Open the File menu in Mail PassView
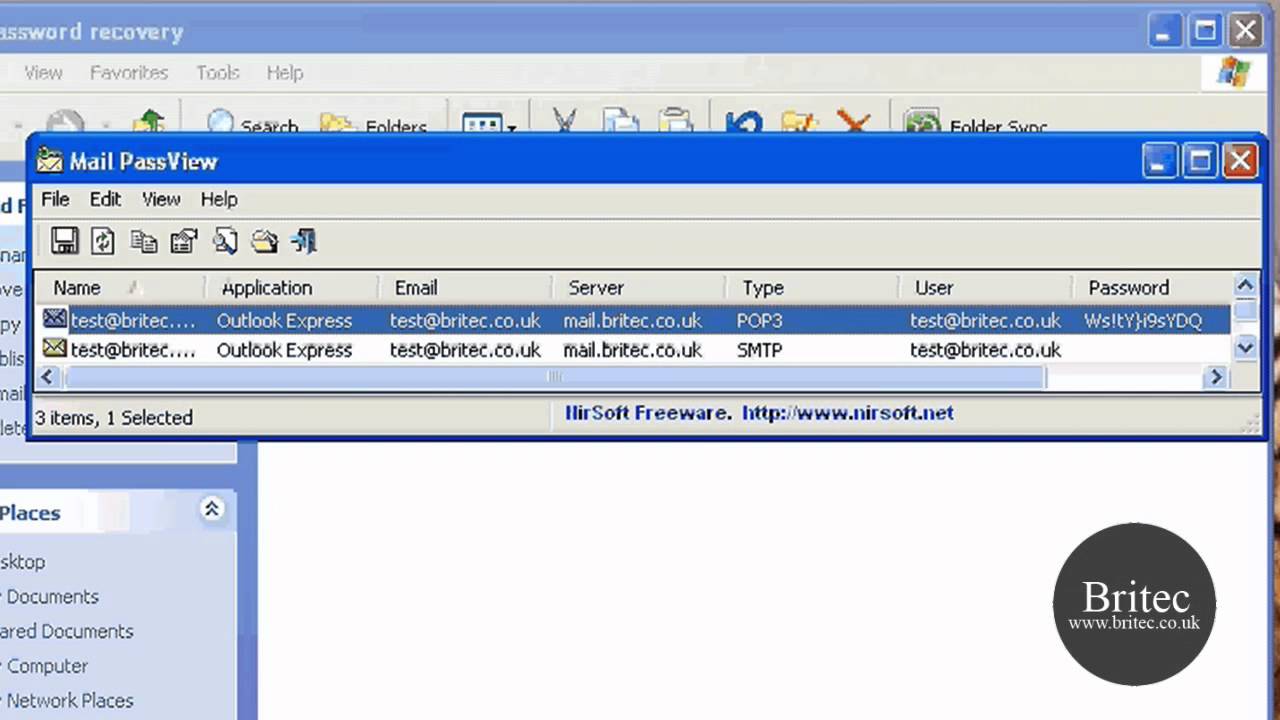Viewport: 1280px width, 720px height. 55,199
